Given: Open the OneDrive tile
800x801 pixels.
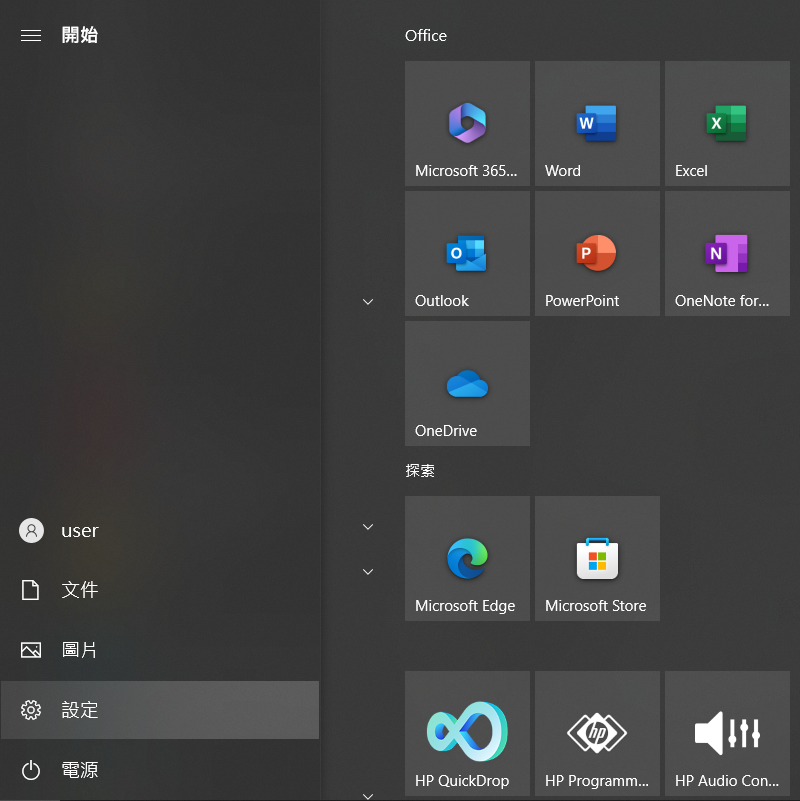Looking at the screenshot, I should (467, 383).
